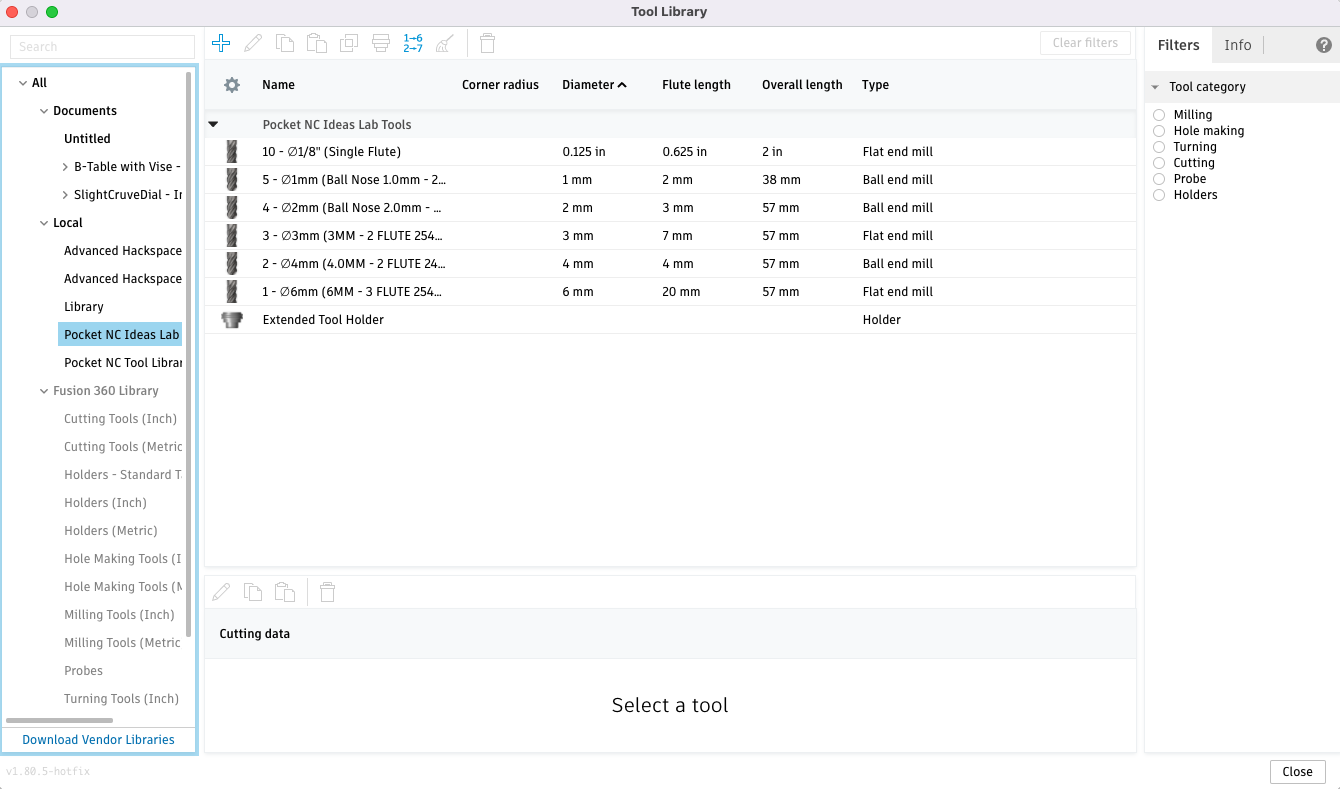Open Holders (Inch) library
1340x789 pixels.
point(105,503)
